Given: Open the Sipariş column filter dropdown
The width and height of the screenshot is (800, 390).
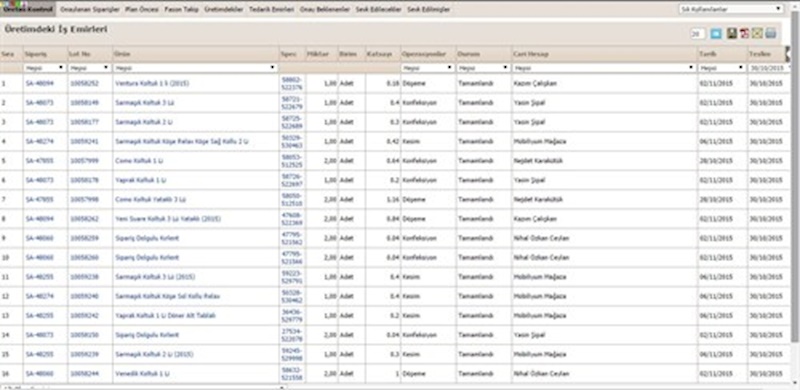Looking at the screenshot, I should pyautogui.click(x=45, y=68).
